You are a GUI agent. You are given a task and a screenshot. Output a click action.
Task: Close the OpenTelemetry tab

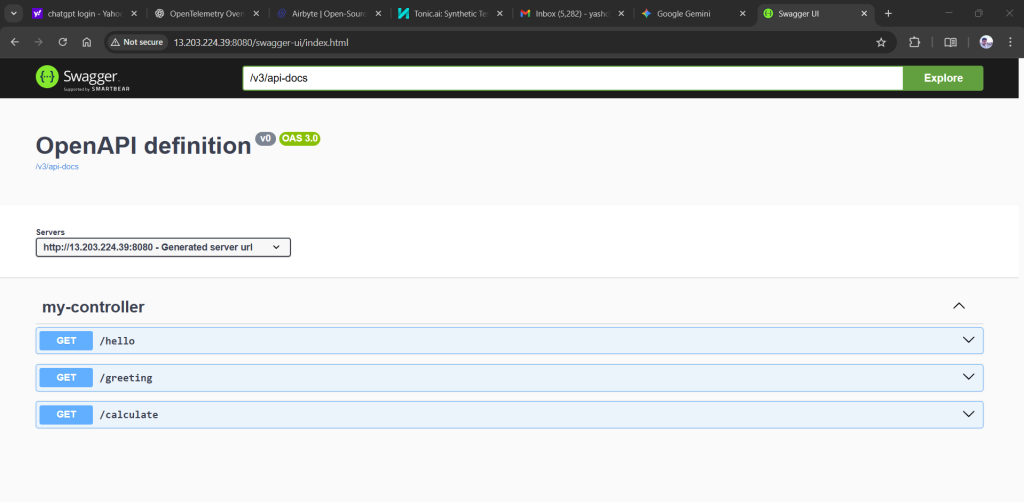256,13
